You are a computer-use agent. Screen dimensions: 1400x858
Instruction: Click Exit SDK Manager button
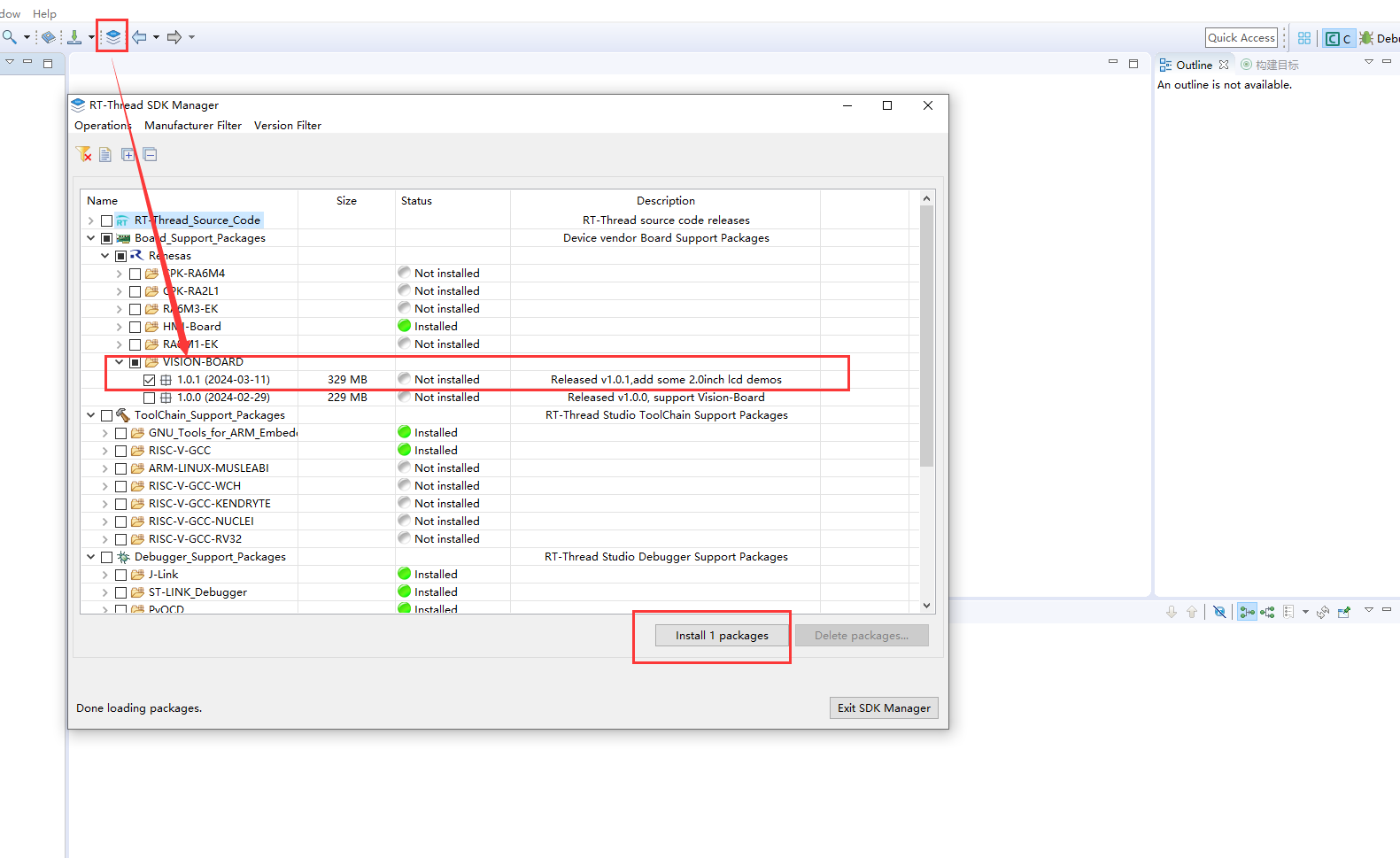tap(884, 708)
